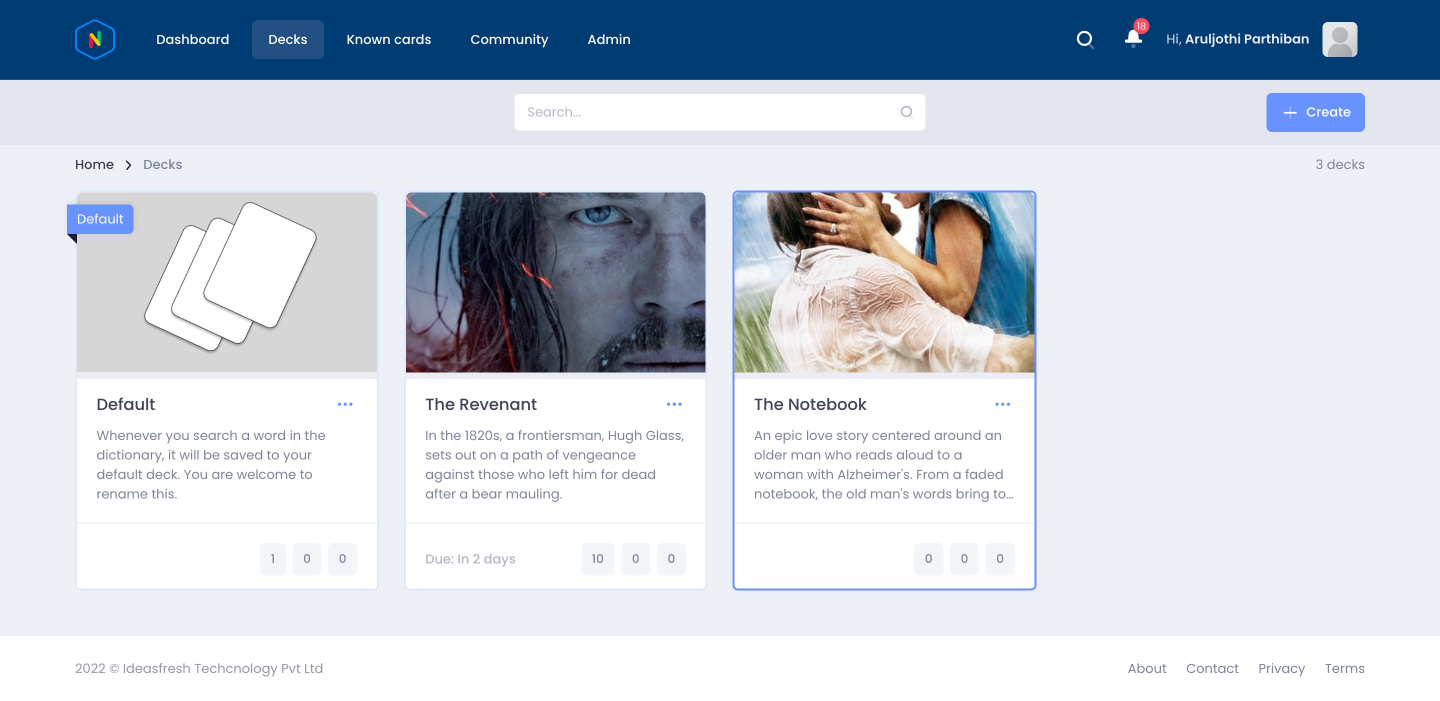
Task: Open The Notebook deck cover image
Action: coord(884,283)
